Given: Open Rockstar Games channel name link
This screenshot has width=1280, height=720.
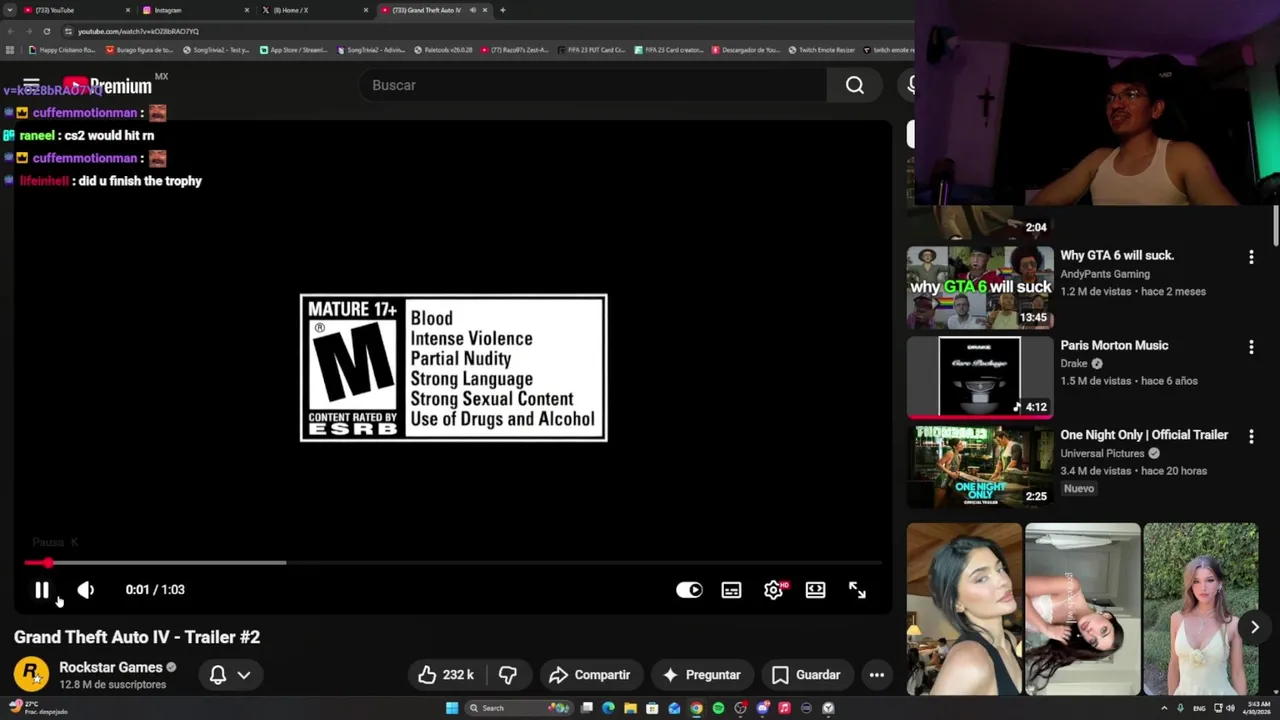Looking at the screenshot, I should tap(111, 667).
